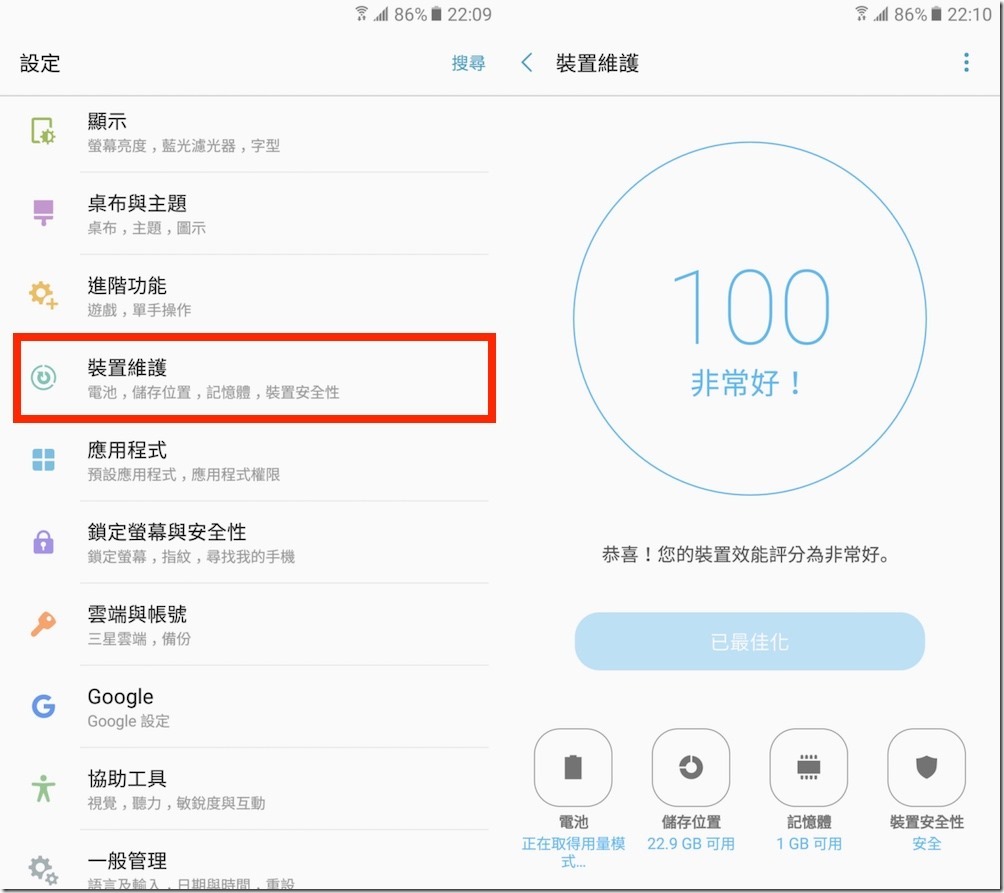Tap the 一般管理 gears icon

click(44, 870)
